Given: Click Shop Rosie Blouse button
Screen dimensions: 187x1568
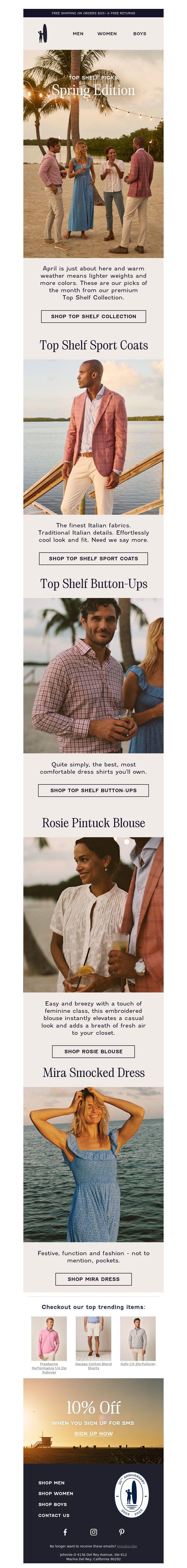Looking at the screenshot, I should (93, 1051).
